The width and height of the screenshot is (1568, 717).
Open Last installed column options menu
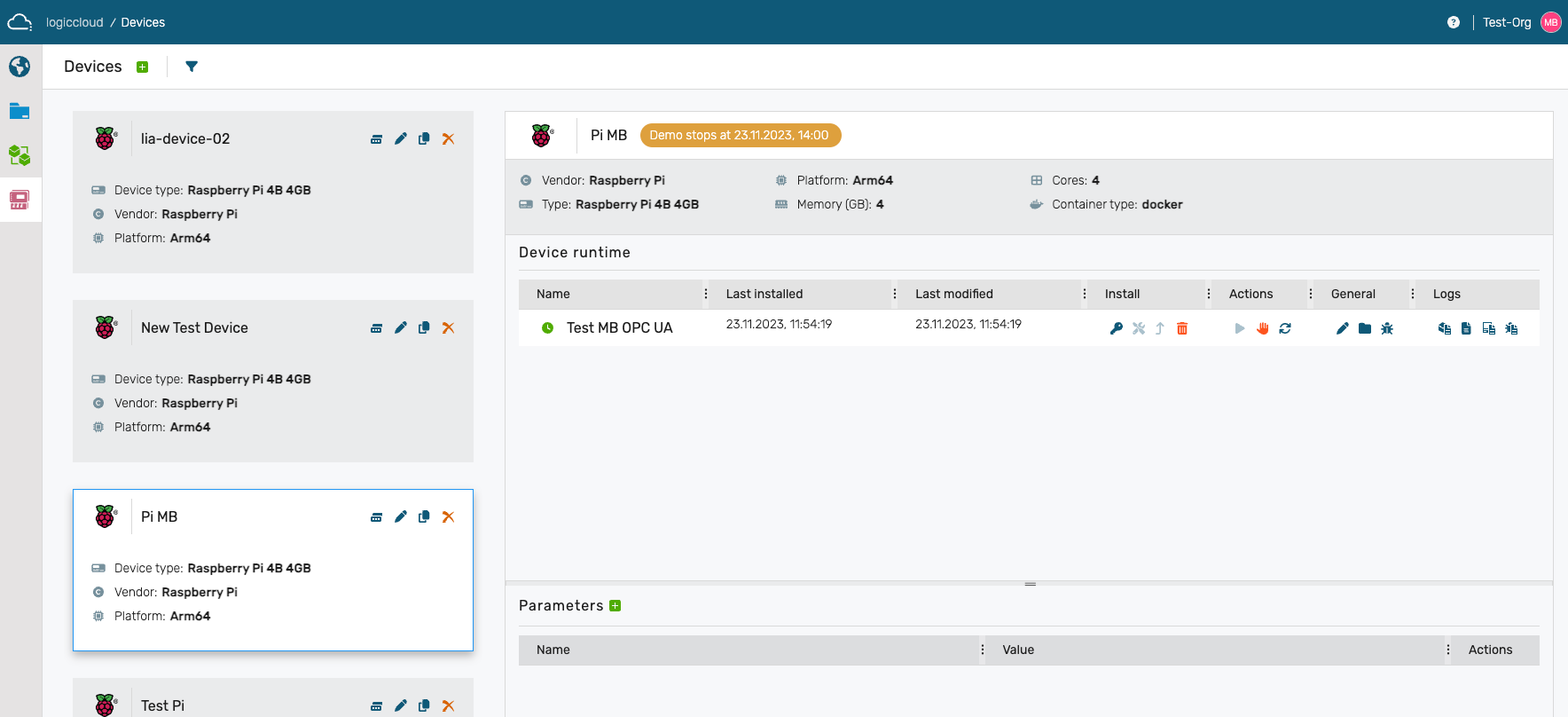pos(895,295)
